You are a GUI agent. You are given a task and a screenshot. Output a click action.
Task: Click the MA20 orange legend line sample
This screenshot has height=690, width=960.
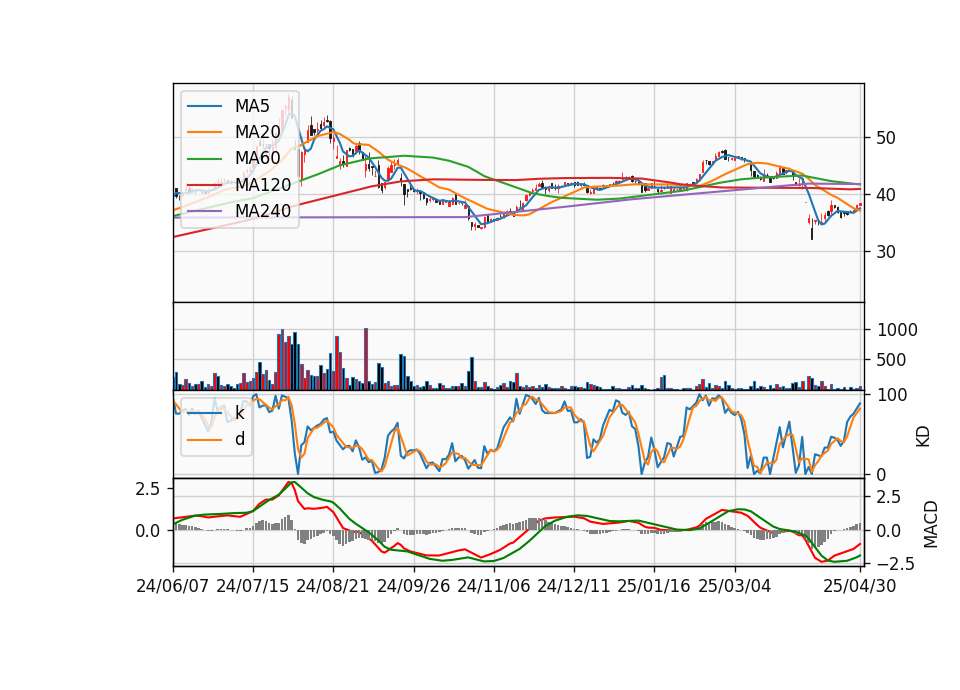pyautogui.click(x=205, y=132)
